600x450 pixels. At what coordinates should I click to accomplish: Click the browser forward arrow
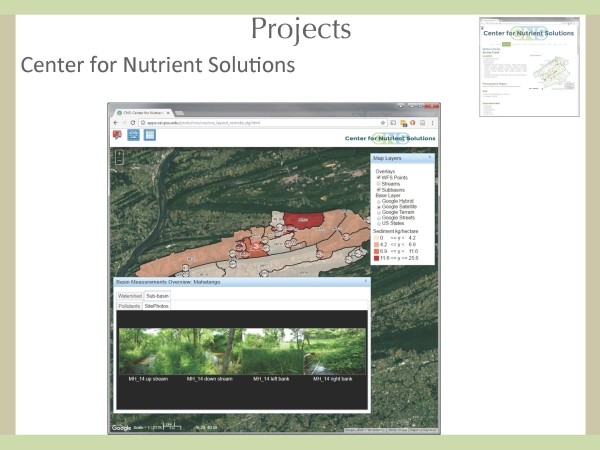click(124, 123)
